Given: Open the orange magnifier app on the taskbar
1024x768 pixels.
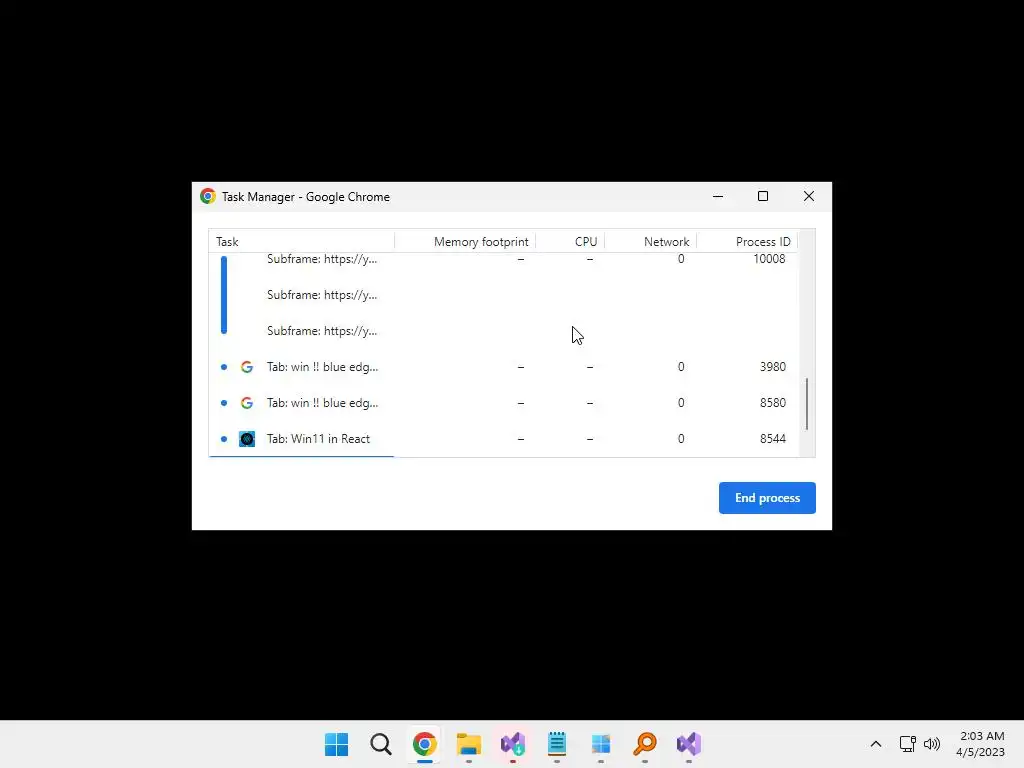Looking at the screenshot, I should (x=645, y=744).
